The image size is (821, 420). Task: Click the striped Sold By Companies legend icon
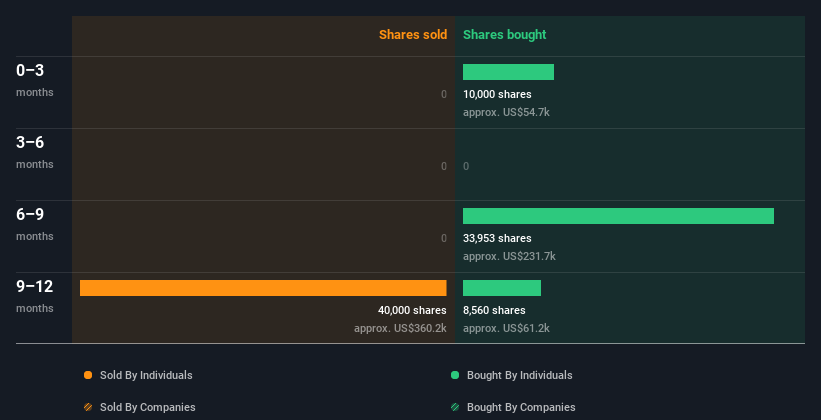coord(88,407)
